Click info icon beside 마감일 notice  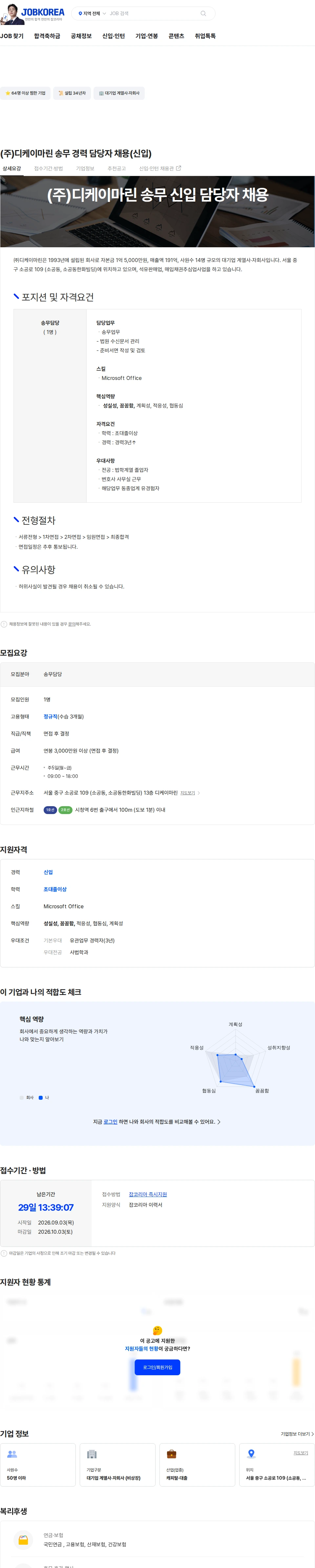4,1253
